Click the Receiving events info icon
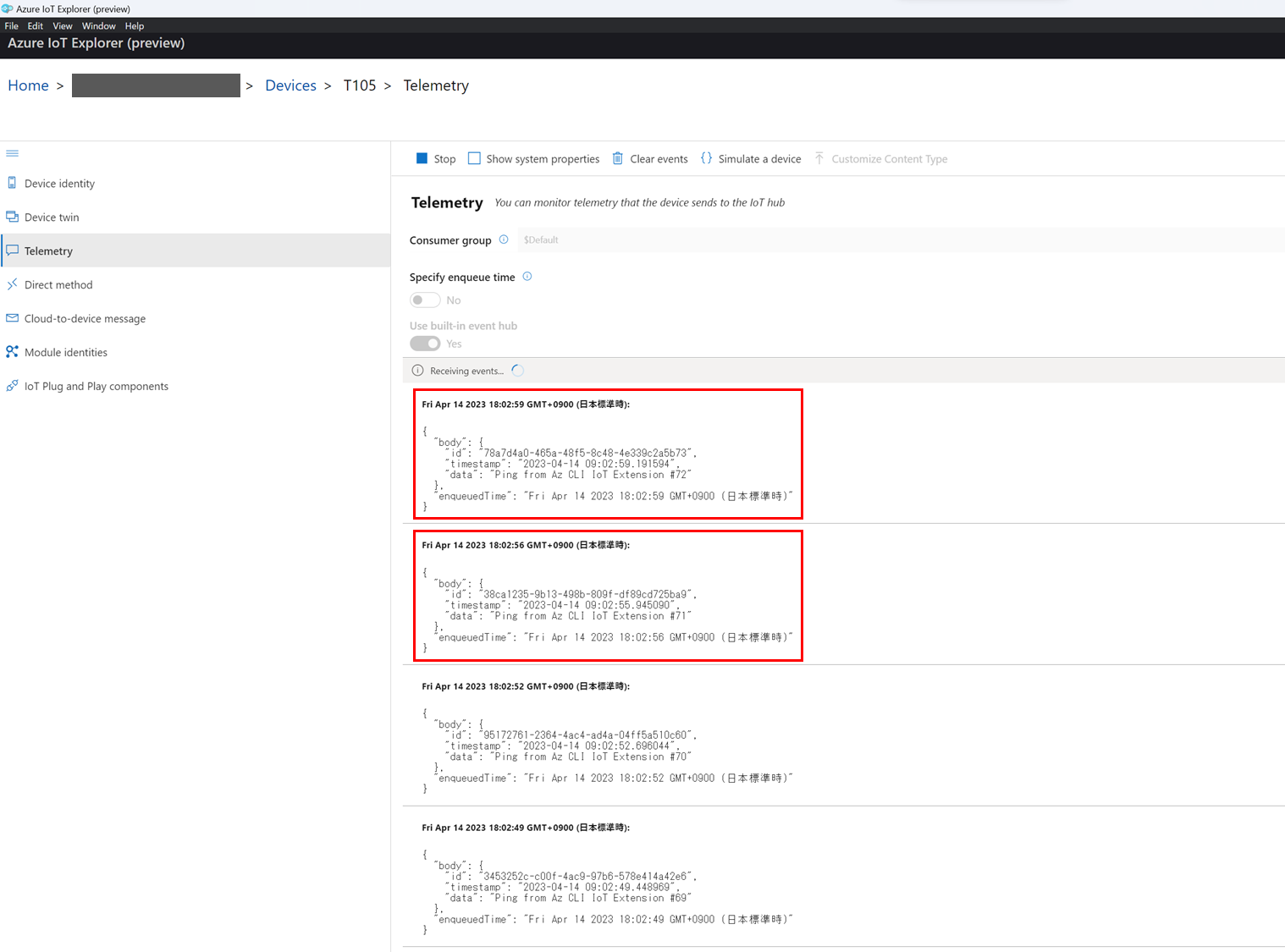Screen dimensions: 1285x952 417,371
